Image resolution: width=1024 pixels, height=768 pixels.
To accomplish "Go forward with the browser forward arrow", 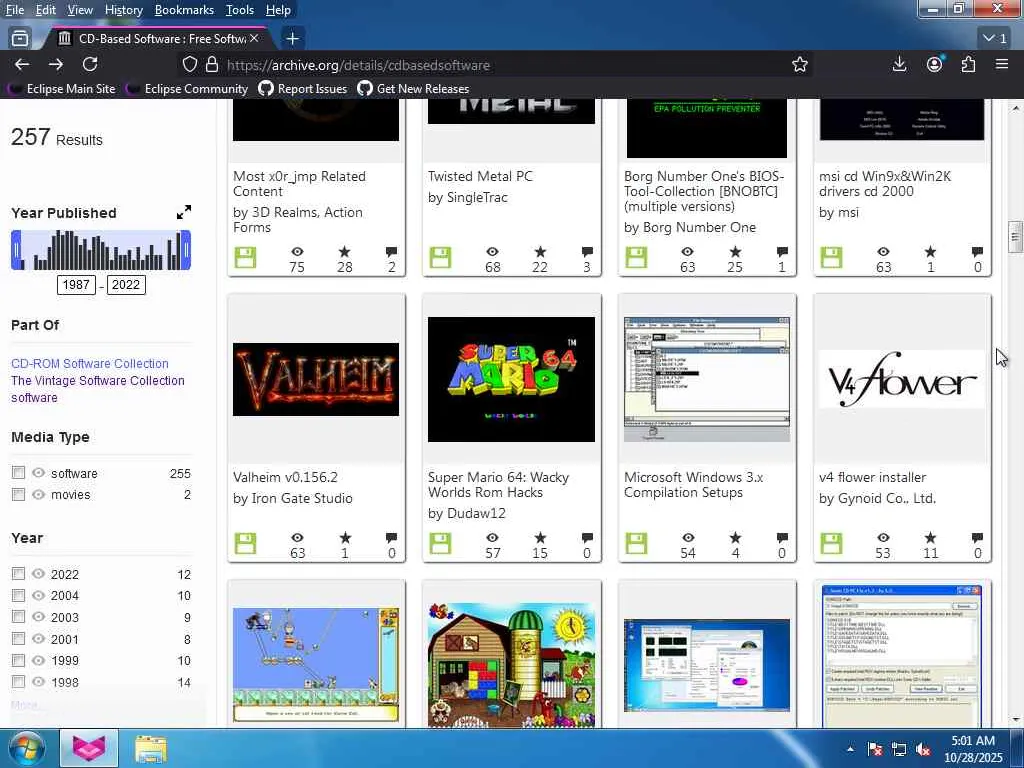I will click(56, 64).
